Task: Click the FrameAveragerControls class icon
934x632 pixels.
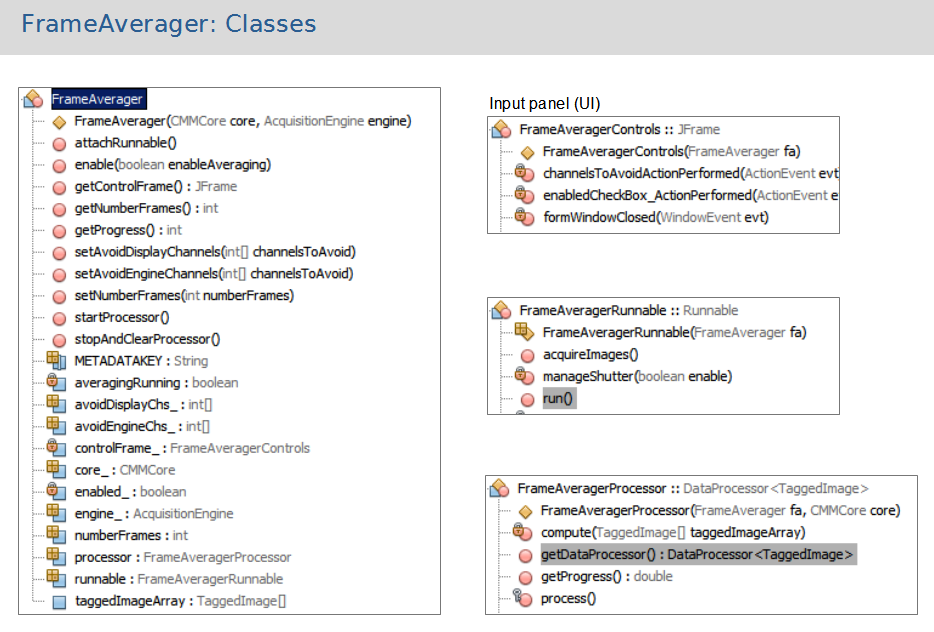Action: 501,130
